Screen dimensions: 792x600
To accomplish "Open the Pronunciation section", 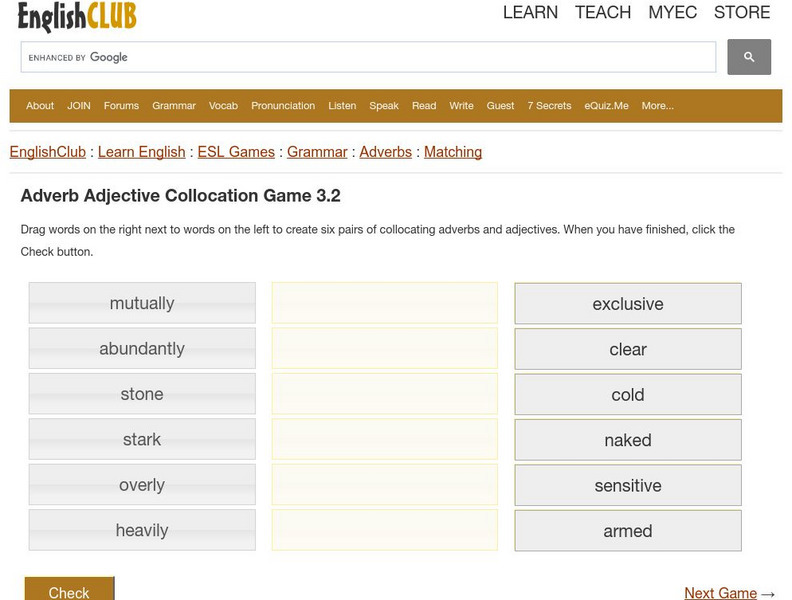I will [283, 106].
